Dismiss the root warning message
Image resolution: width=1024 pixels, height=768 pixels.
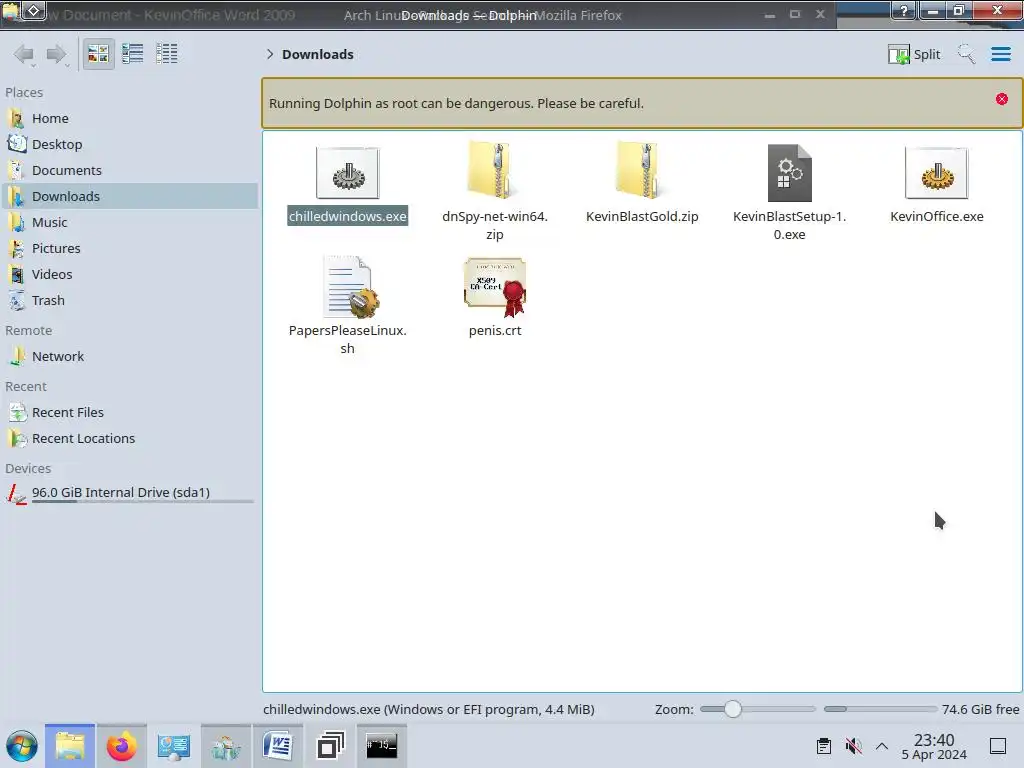(x=1001, y=99)
